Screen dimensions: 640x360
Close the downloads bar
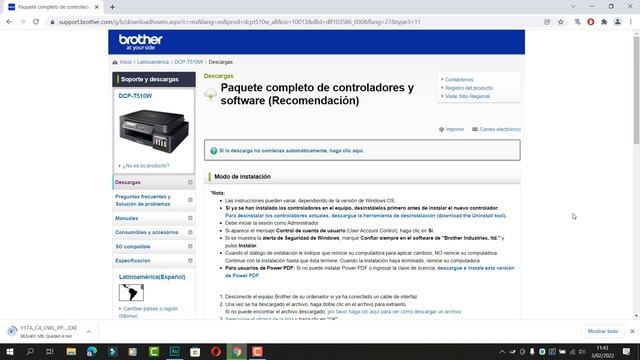pos(632,331)
